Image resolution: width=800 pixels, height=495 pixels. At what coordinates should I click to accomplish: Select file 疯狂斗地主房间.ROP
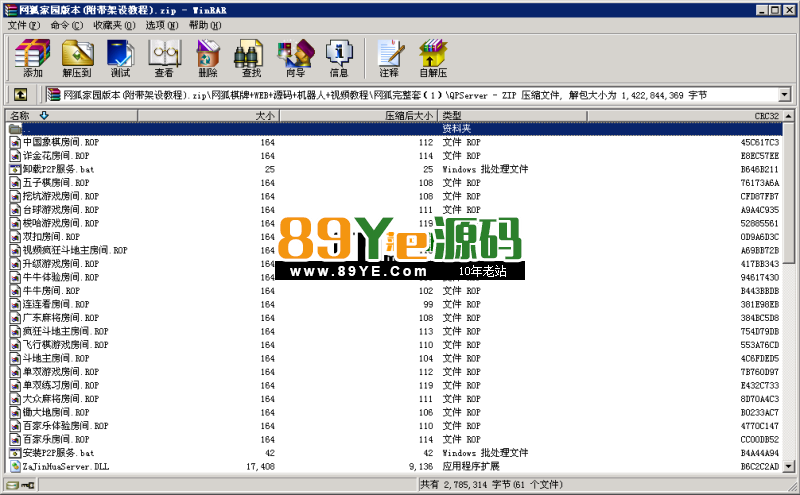click(65, 331)
